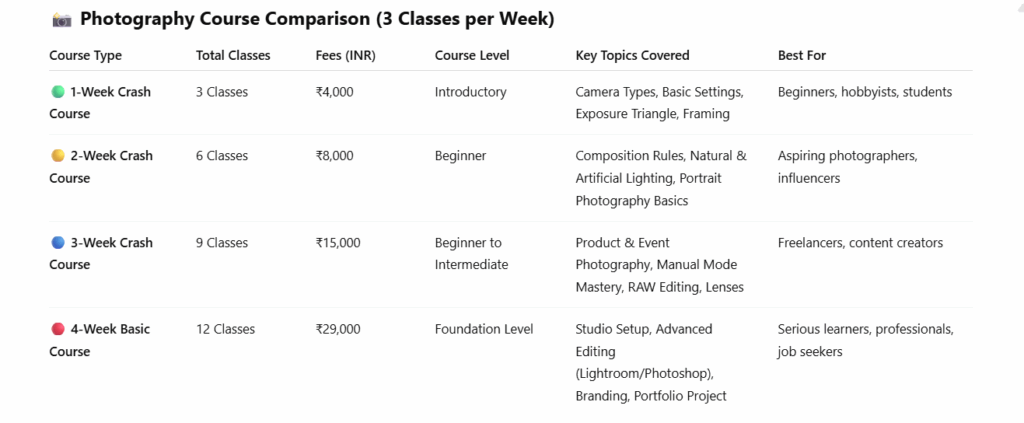Click the ₹4,000 fee cell

[x=334, y=92]
